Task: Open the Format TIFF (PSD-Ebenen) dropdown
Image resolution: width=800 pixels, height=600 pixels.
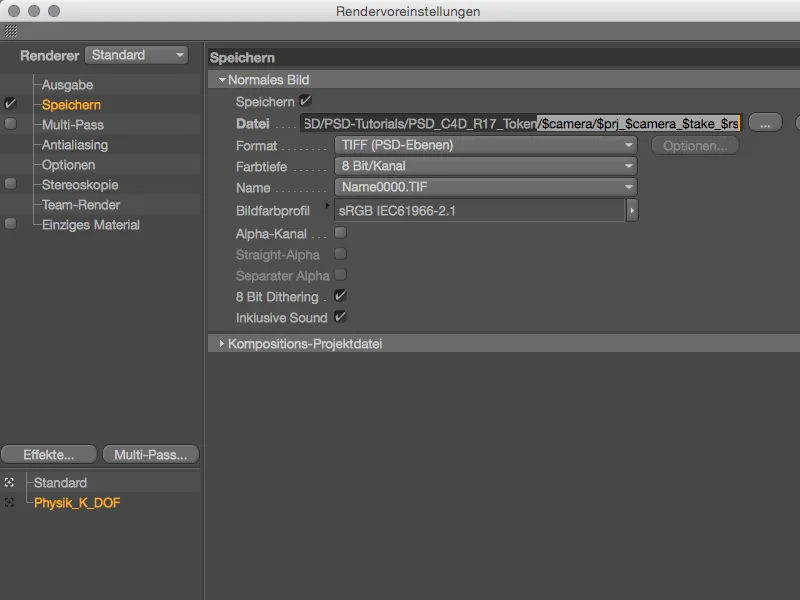Action: click(486, 145)
